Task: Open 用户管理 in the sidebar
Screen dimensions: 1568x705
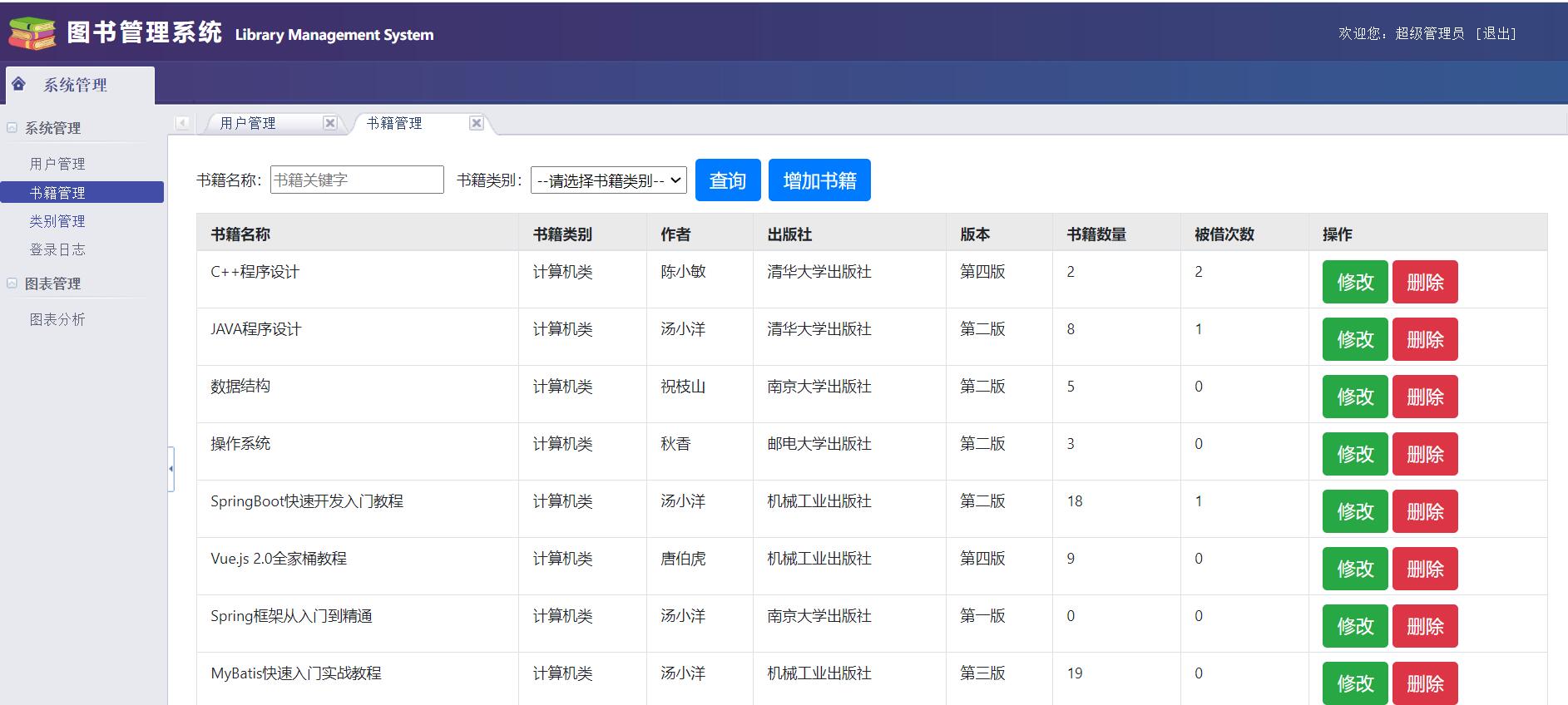Action: click(x=57, y=164)
